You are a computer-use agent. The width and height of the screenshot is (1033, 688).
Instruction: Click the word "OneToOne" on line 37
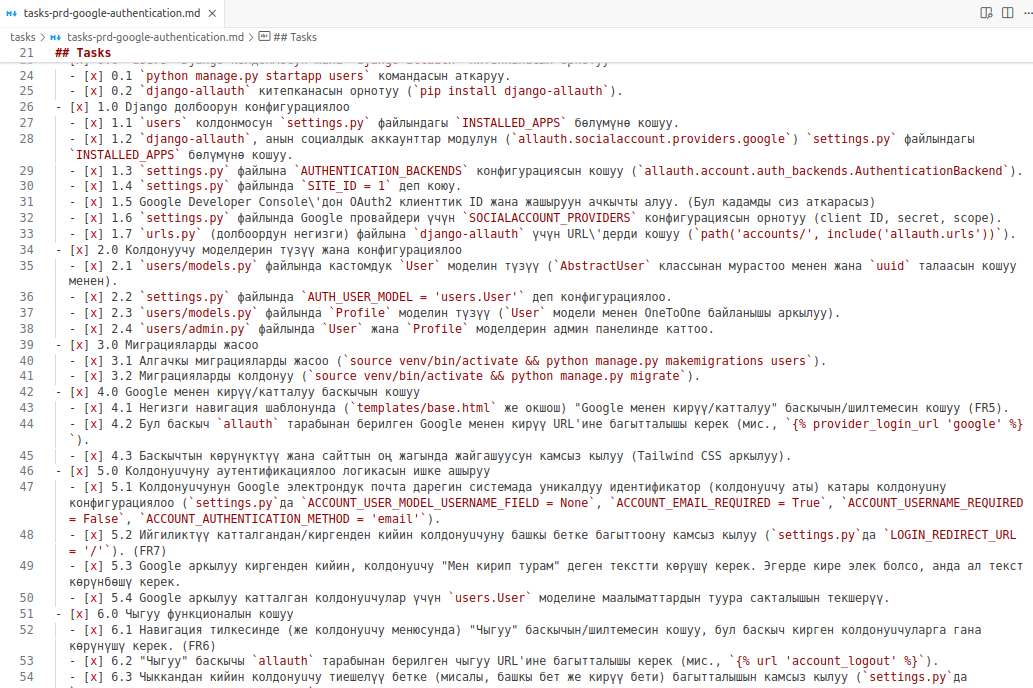coord(673,313)
